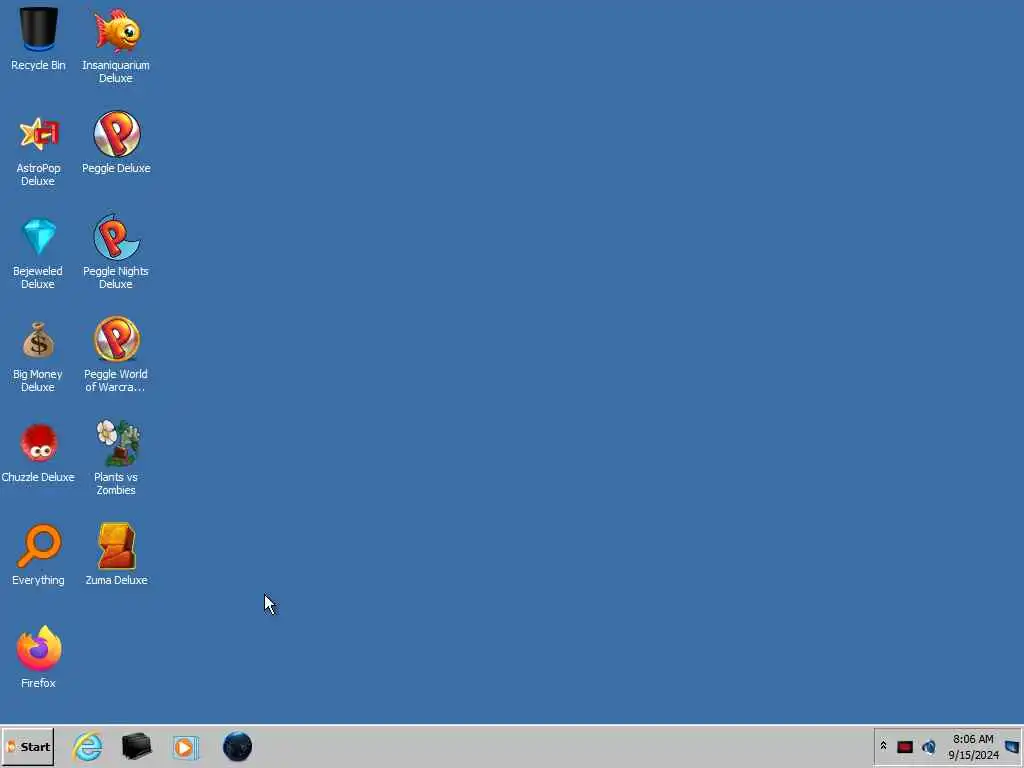Viewport: 1024px width, 768px height.
Task: Open the media player taskbar icon
Action: (185, 747)
